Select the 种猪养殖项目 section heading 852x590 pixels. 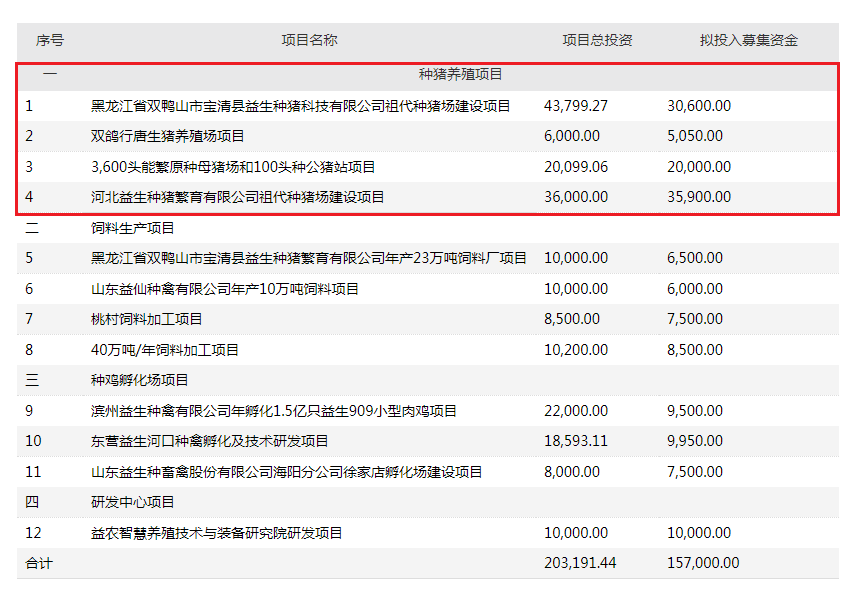point(460,74)
